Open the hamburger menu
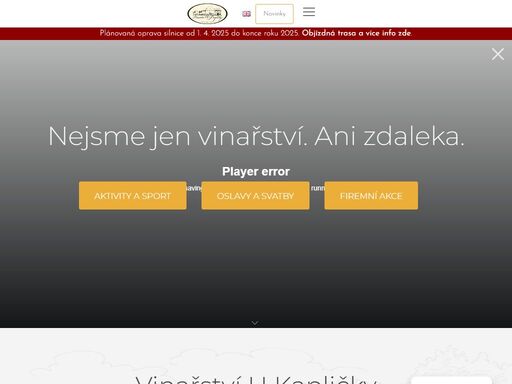Screen dimensions: 512x384 coord(309,12)
